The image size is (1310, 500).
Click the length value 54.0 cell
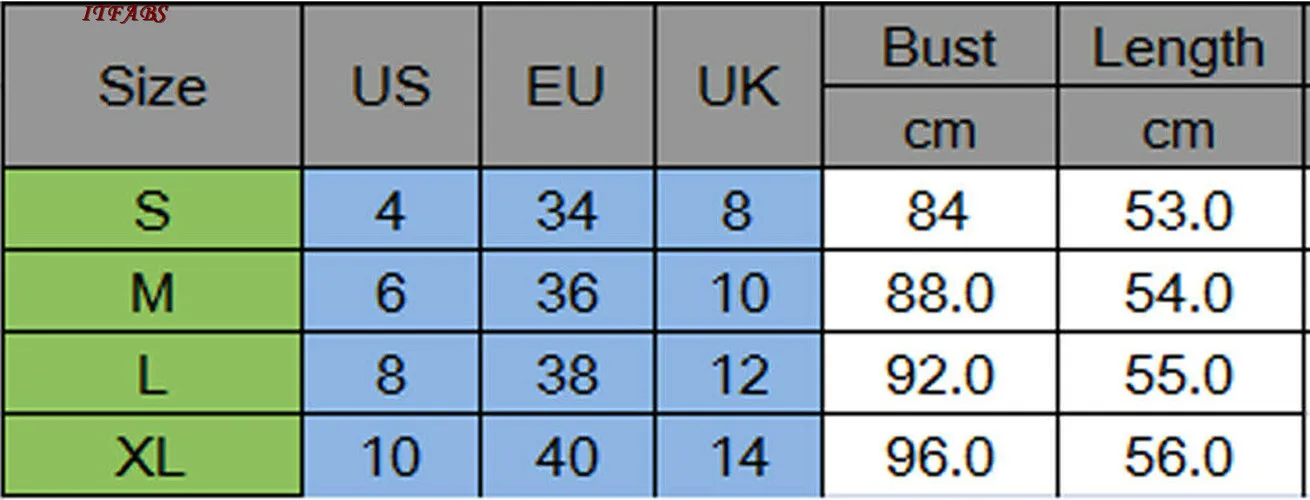click(1178, 293)
